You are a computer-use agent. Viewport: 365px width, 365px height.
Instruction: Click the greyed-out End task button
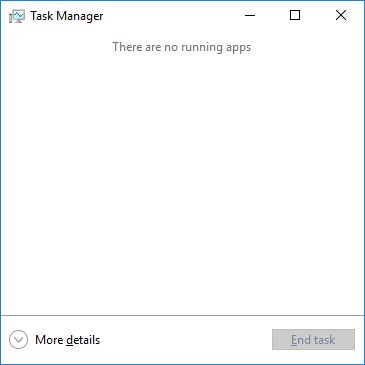click(313, 340)
